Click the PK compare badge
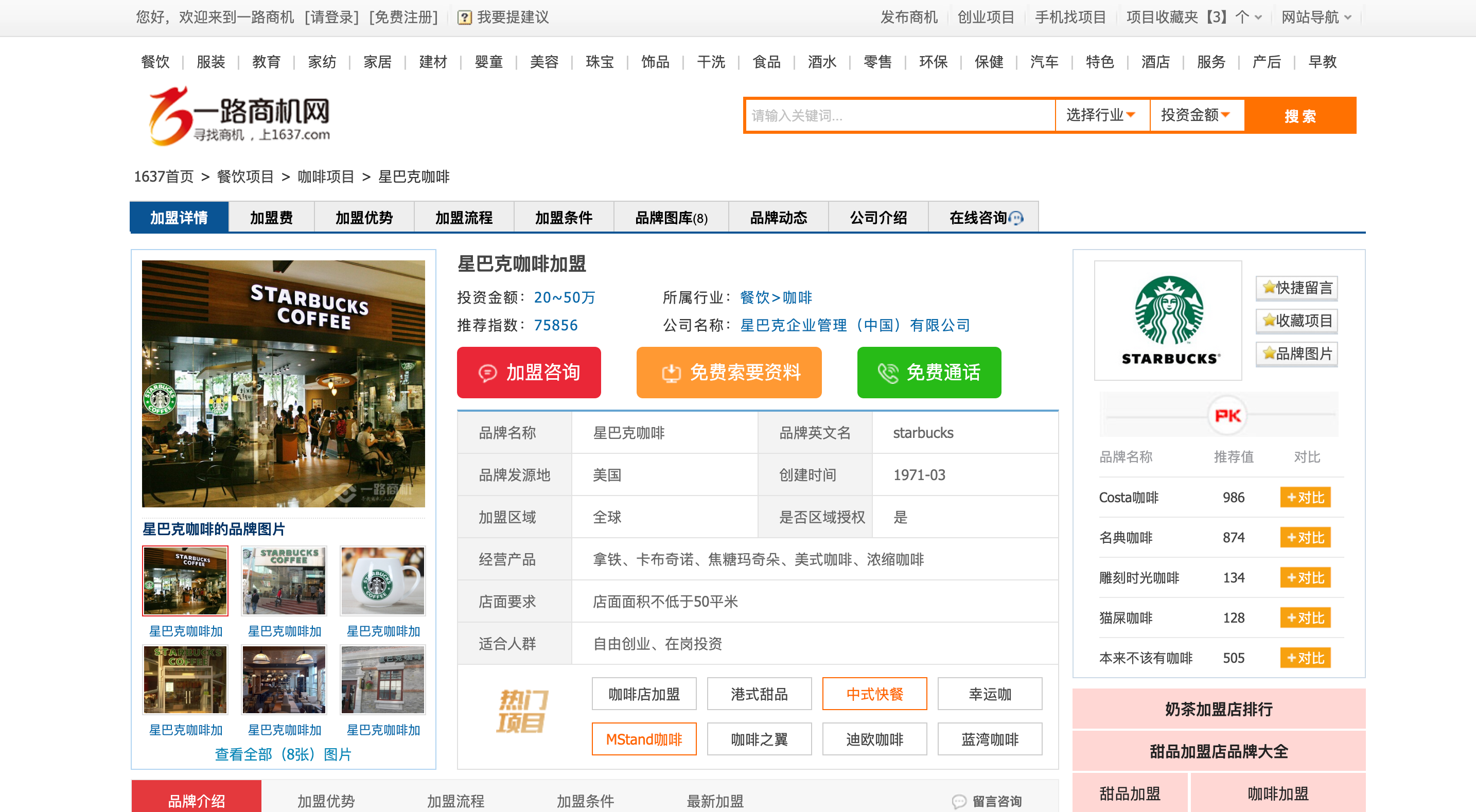This screenshot has width=1476, height=812. 1227,415
